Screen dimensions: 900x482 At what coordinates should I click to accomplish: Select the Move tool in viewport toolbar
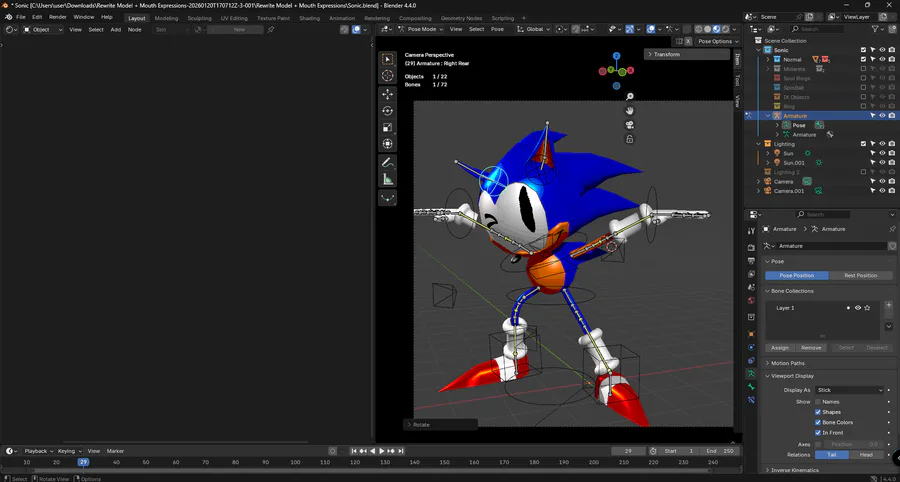[x=388, y=94]
